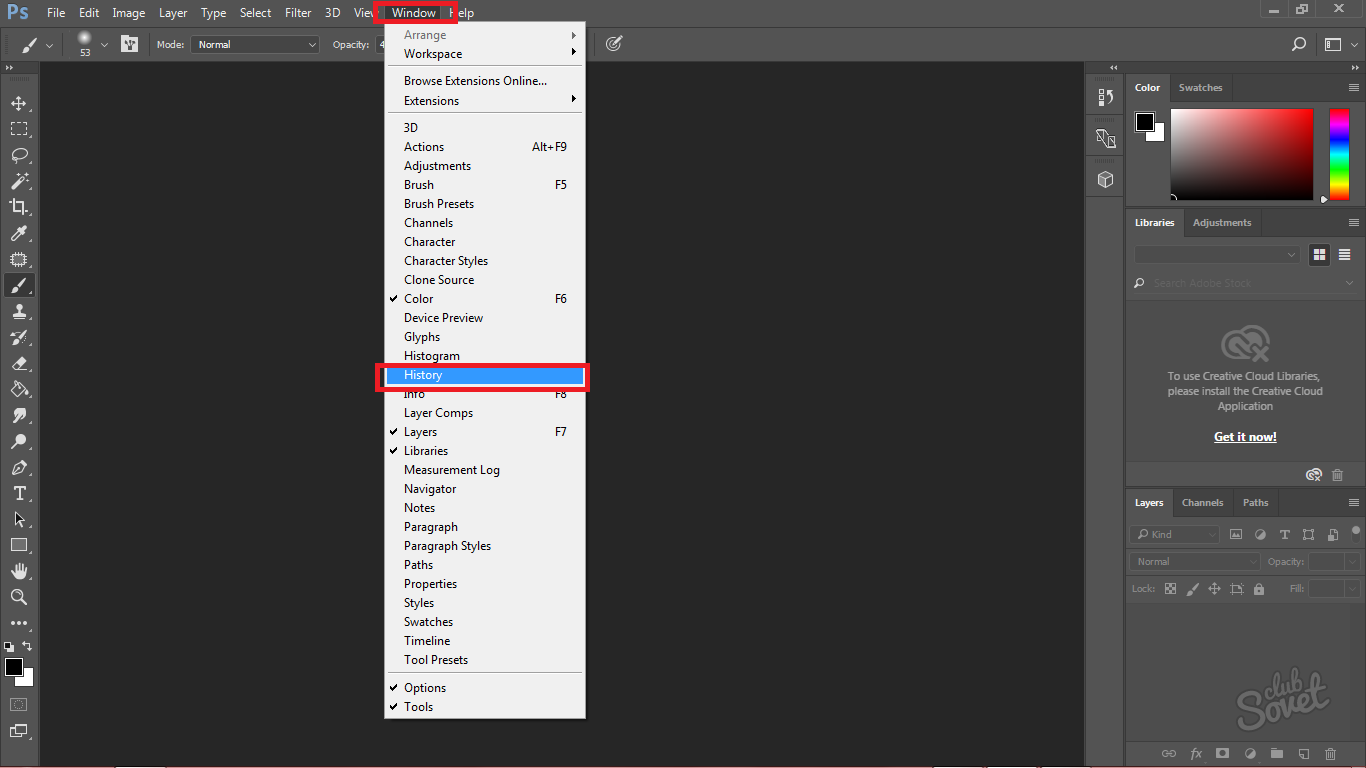Uncheck Layers in the Window menu
The height and width of the screenshot is (768, 1366).
pyautogui.click(x=420, y=432)
